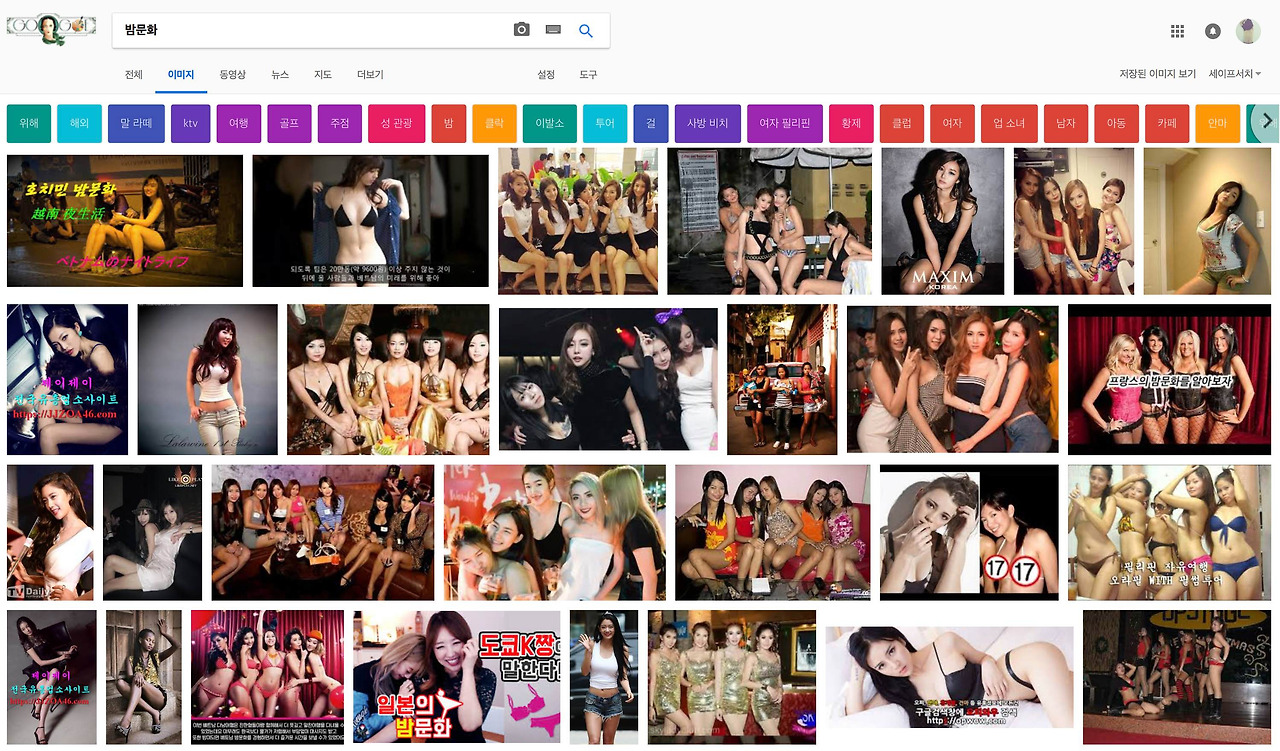Select the 여행 filter chip

pyautogui.click(x=240, y=123)
